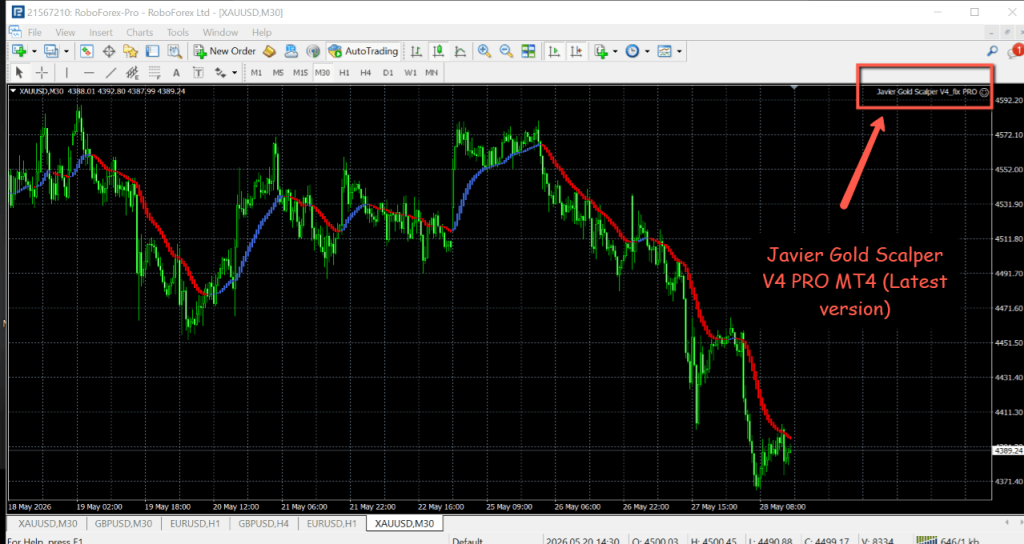Toggle Chart Shift icon
This screenshot has width=1024, height=544.
click(576, 51)
